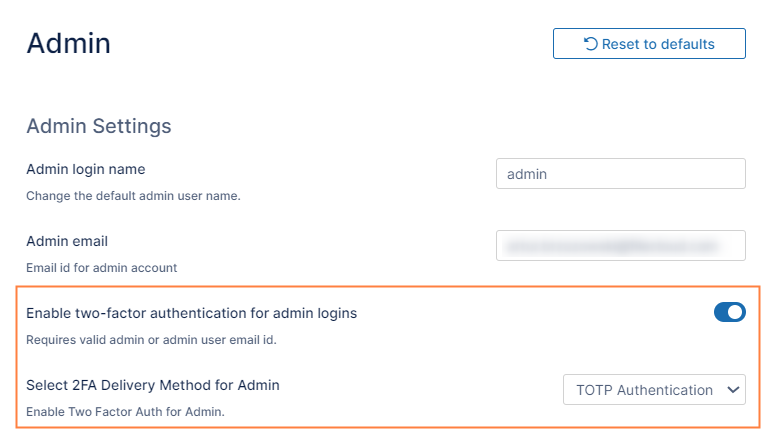Click the Admin Settings section heading

(98, 126)
